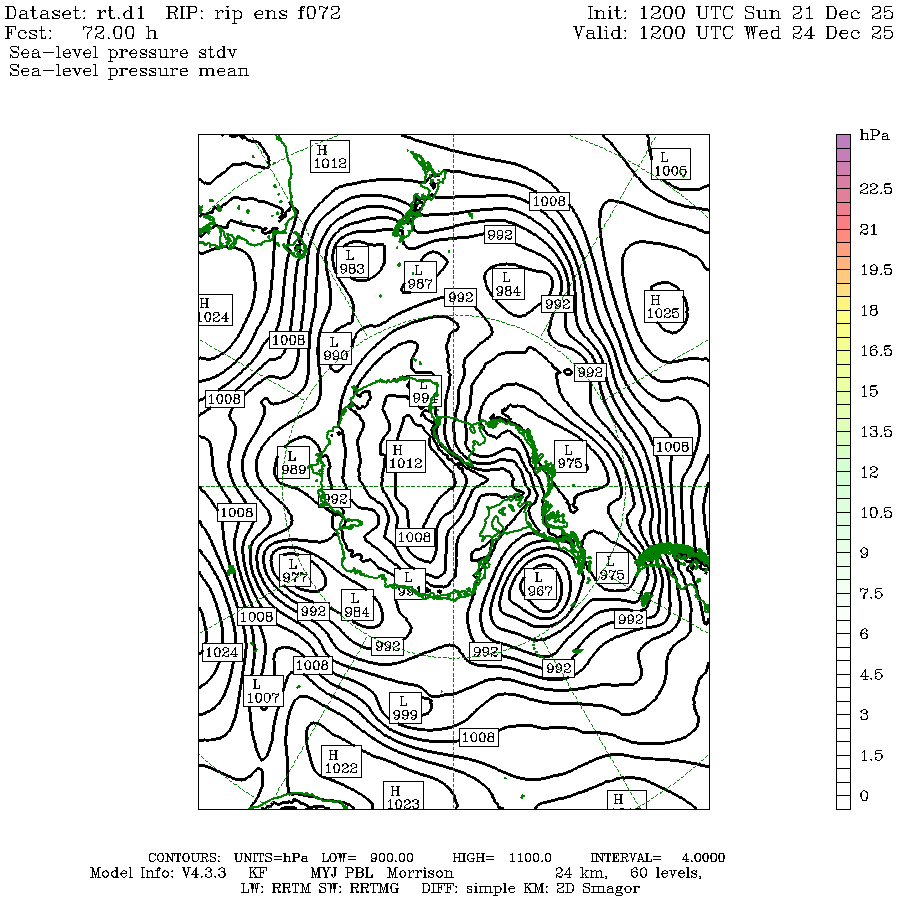The width and height of the screenshot is (900, 900).
Task: Click the "10.5" value on color scale
Action: tap(876, 513)
